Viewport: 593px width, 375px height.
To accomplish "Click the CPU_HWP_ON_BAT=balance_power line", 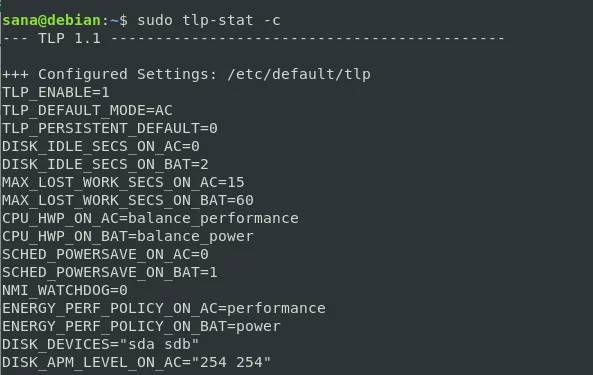I will tap(128, 237).
